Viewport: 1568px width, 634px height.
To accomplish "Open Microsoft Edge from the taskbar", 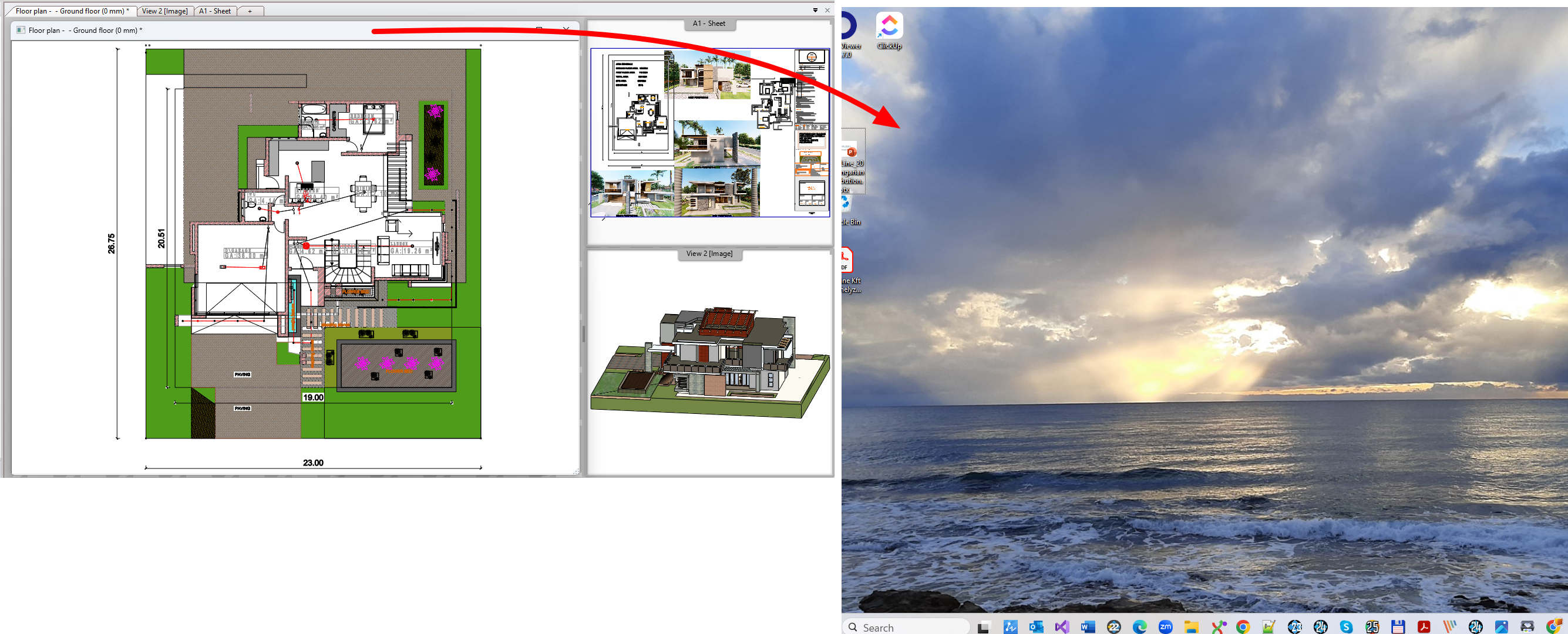I will point(1139,627).
